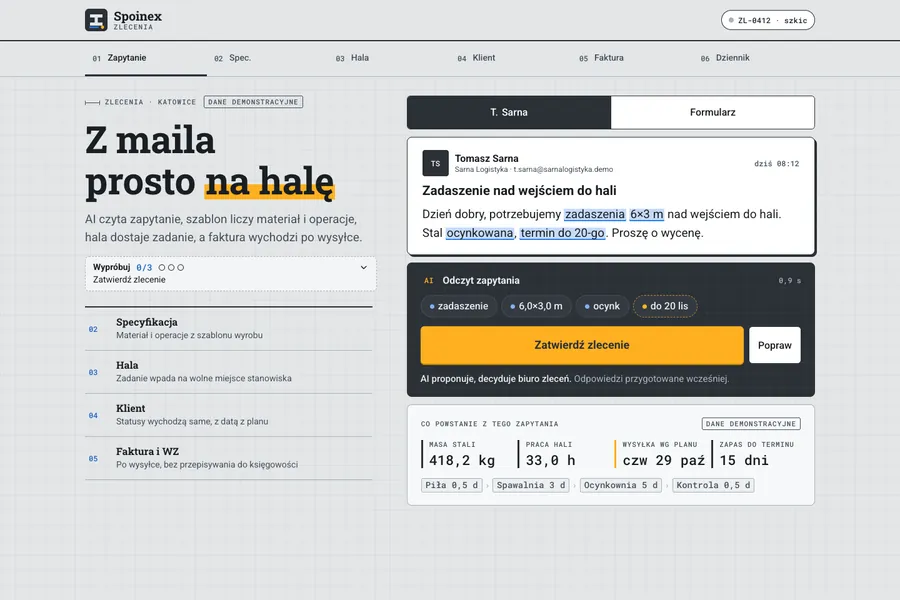The width and height of the screenshot is (900, 600).
Task: Click the TS sender avatar
Action: pyautogui.click(x=435, y=164)
